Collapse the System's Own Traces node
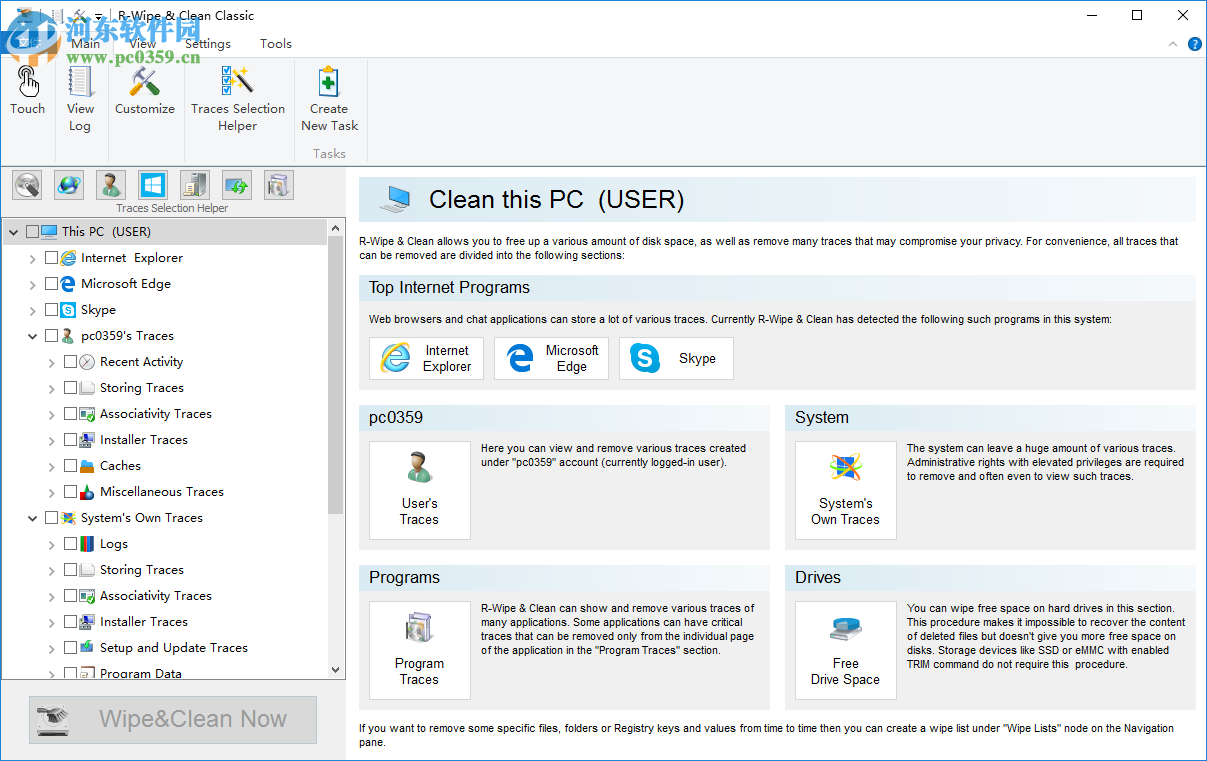Image resolution: width=1207 pixels, height=761 pixels. [x=33, y=518]
